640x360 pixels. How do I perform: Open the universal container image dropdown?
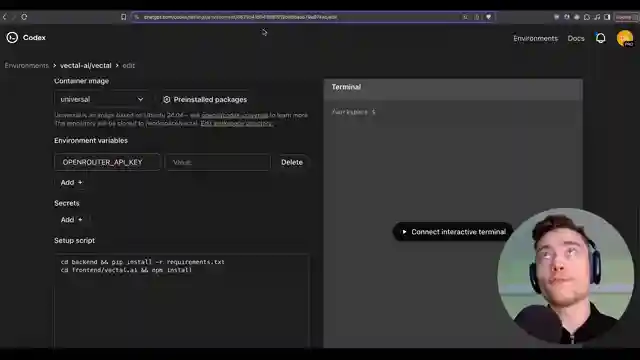[102, 99]
